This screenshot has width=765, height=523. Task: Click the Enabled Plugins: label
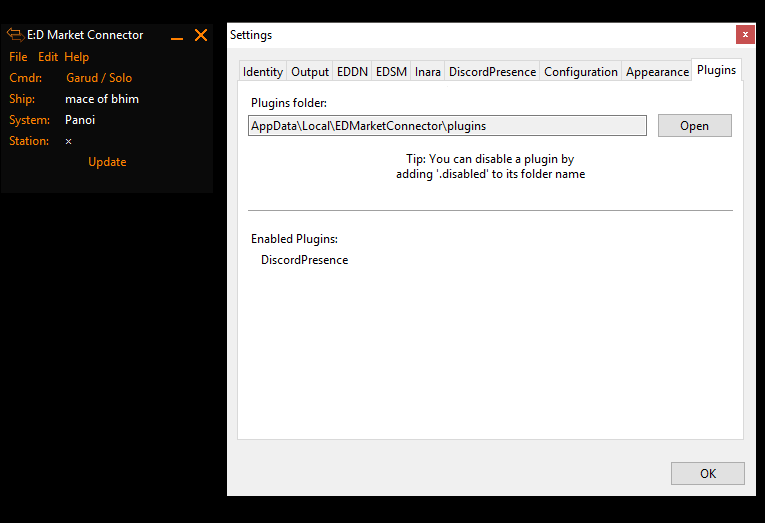coord(294,239)
